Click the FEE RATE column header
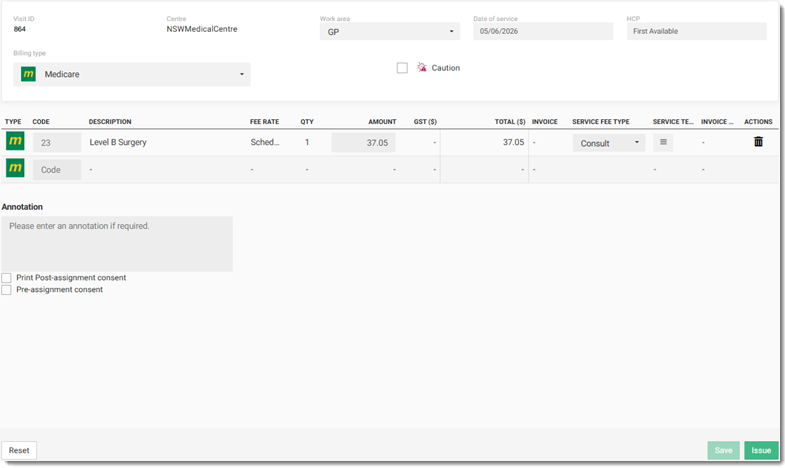 click(x=264, y=122)
